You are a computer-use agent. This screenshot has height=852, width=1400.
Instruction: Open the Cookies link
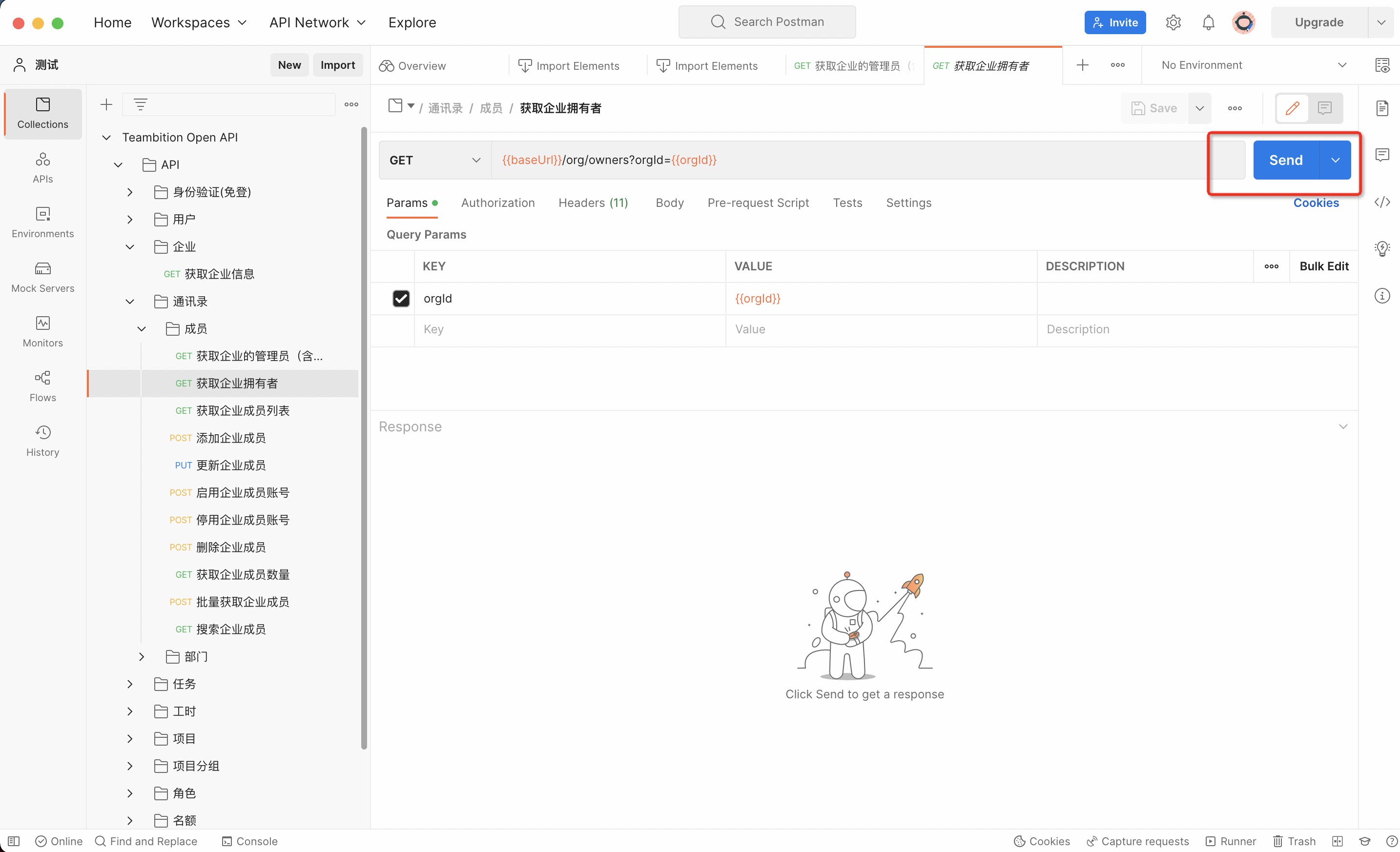click(x=1316, y=203)
